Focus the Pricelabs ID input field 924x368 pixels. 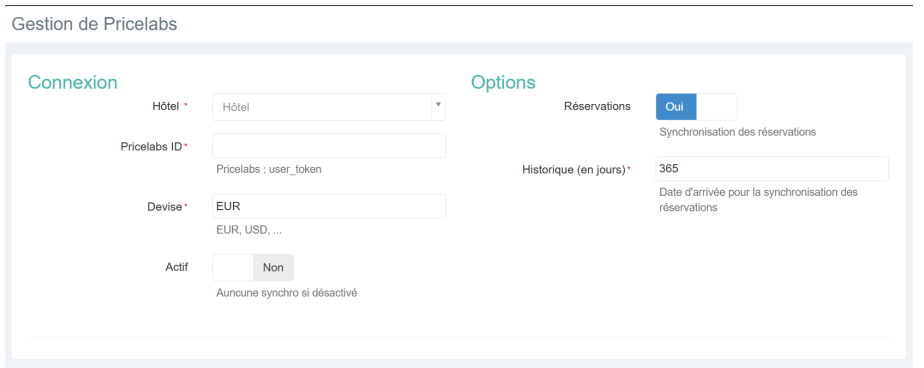tap(329, 146)
